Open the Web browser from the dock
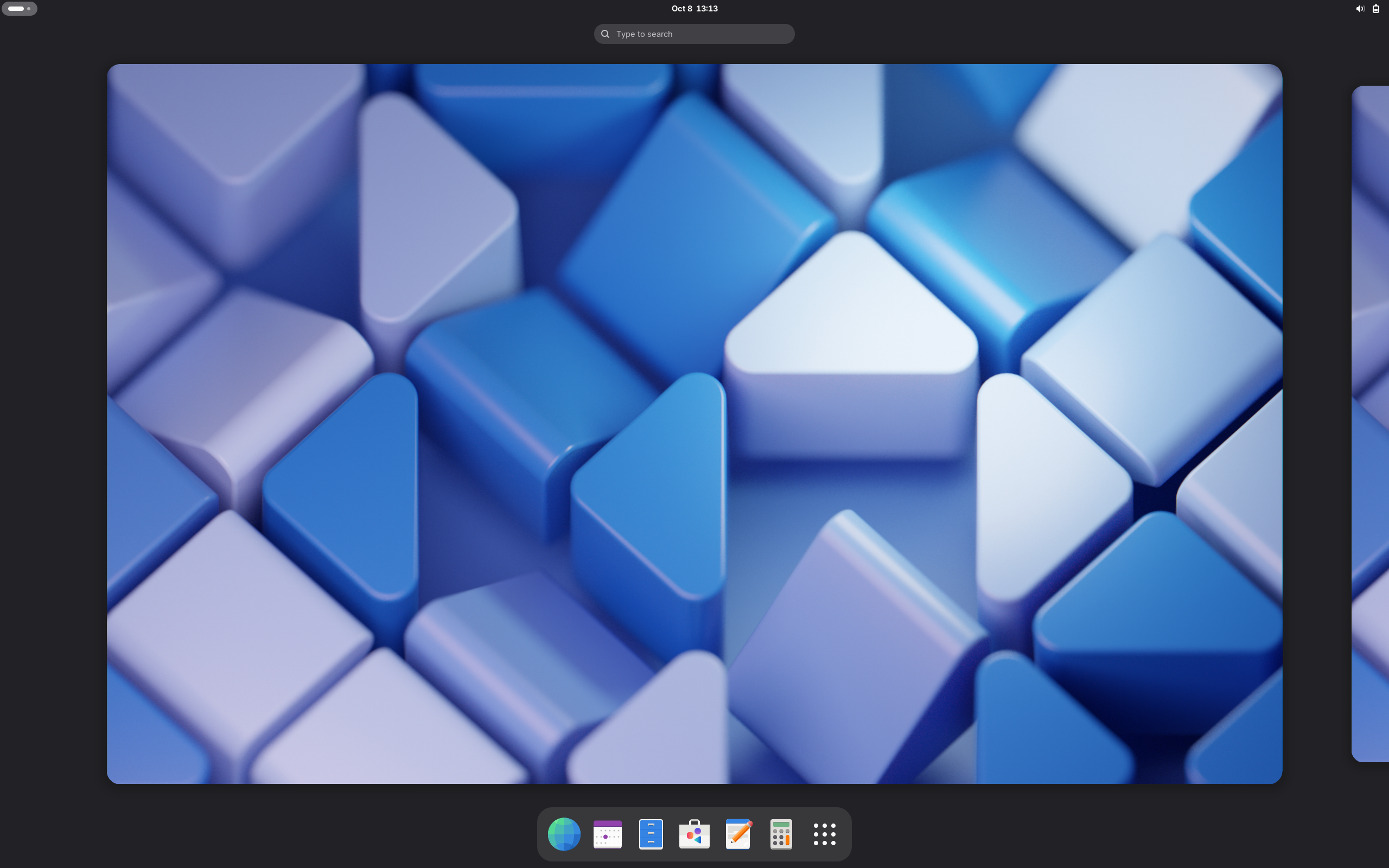This screenshot has width=1389, height=868. pyautogui.click(x=564, y=834)
